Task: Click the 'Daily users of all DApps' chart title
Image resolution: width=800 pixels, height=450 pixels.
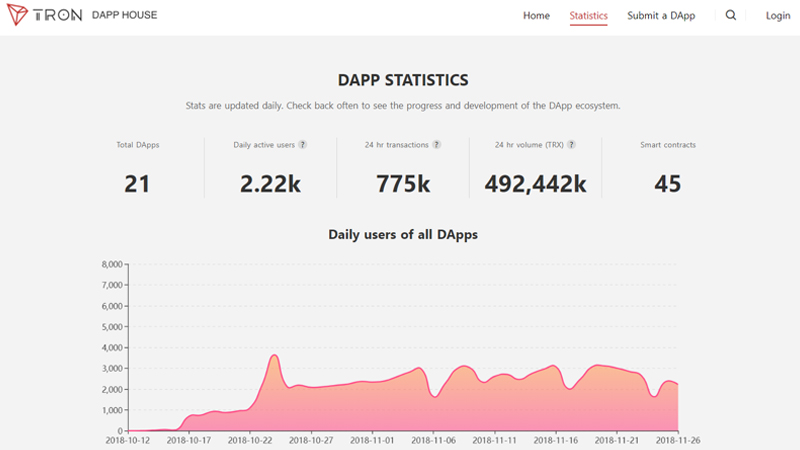Action: click(x=403, y=235)
